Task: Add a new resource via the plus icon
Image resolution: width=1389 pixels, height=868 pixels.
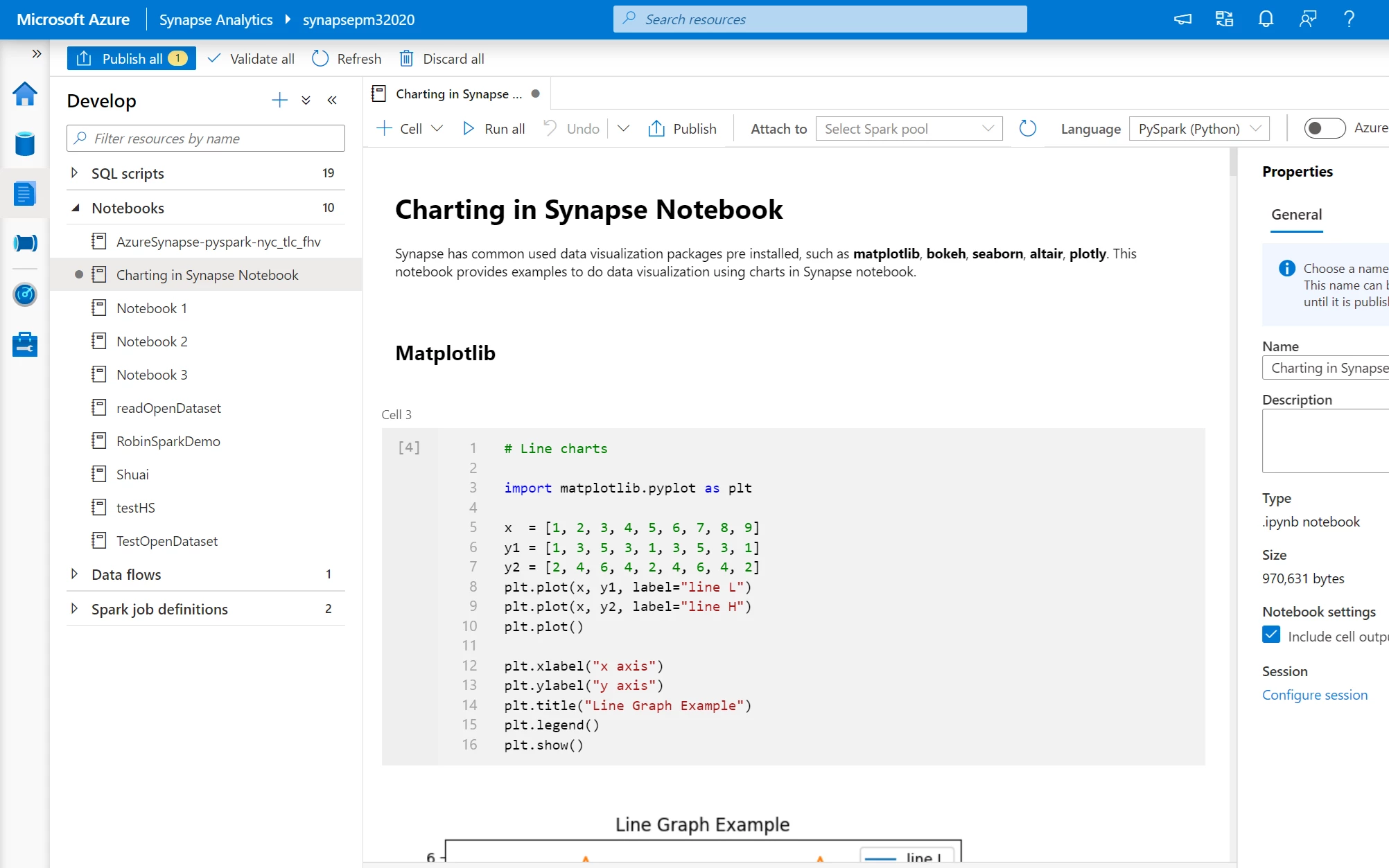Action: (x=279, y=100)
